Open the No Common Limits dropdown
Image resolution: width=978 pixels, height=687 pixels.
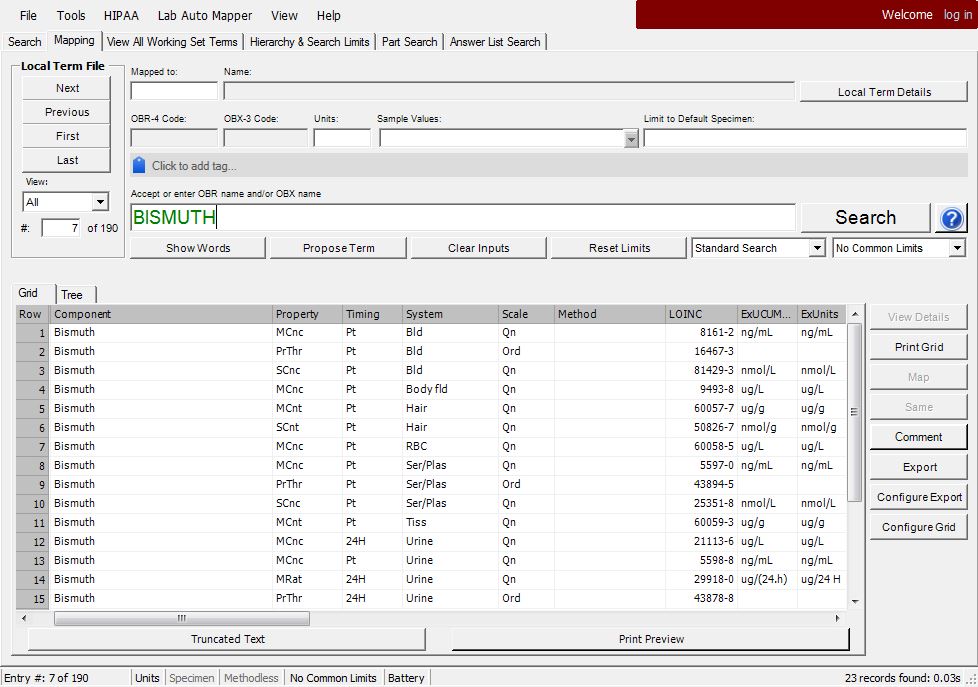[x=899, y=248]
